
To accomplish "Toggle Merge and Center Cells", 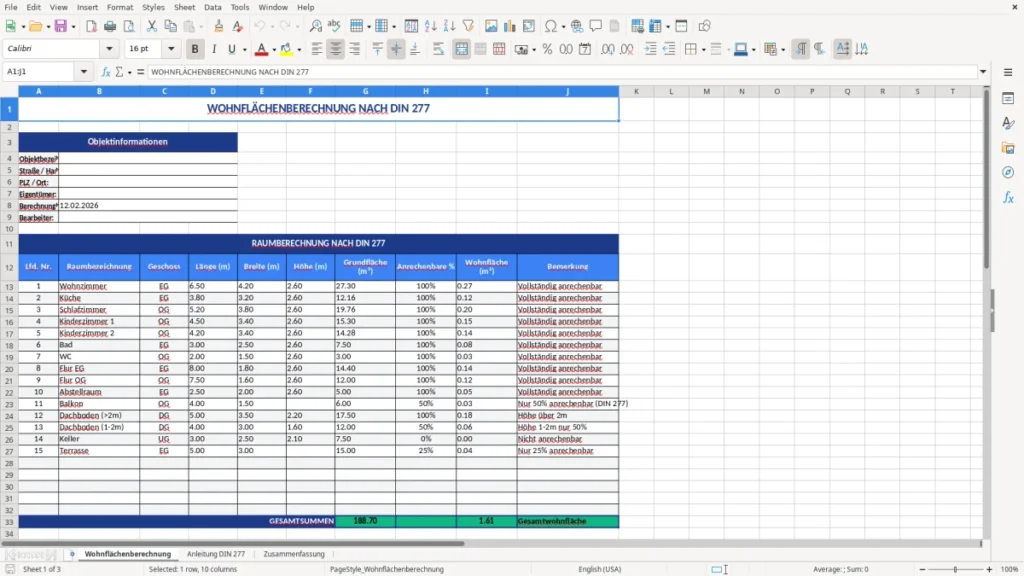I will [462, 49].
